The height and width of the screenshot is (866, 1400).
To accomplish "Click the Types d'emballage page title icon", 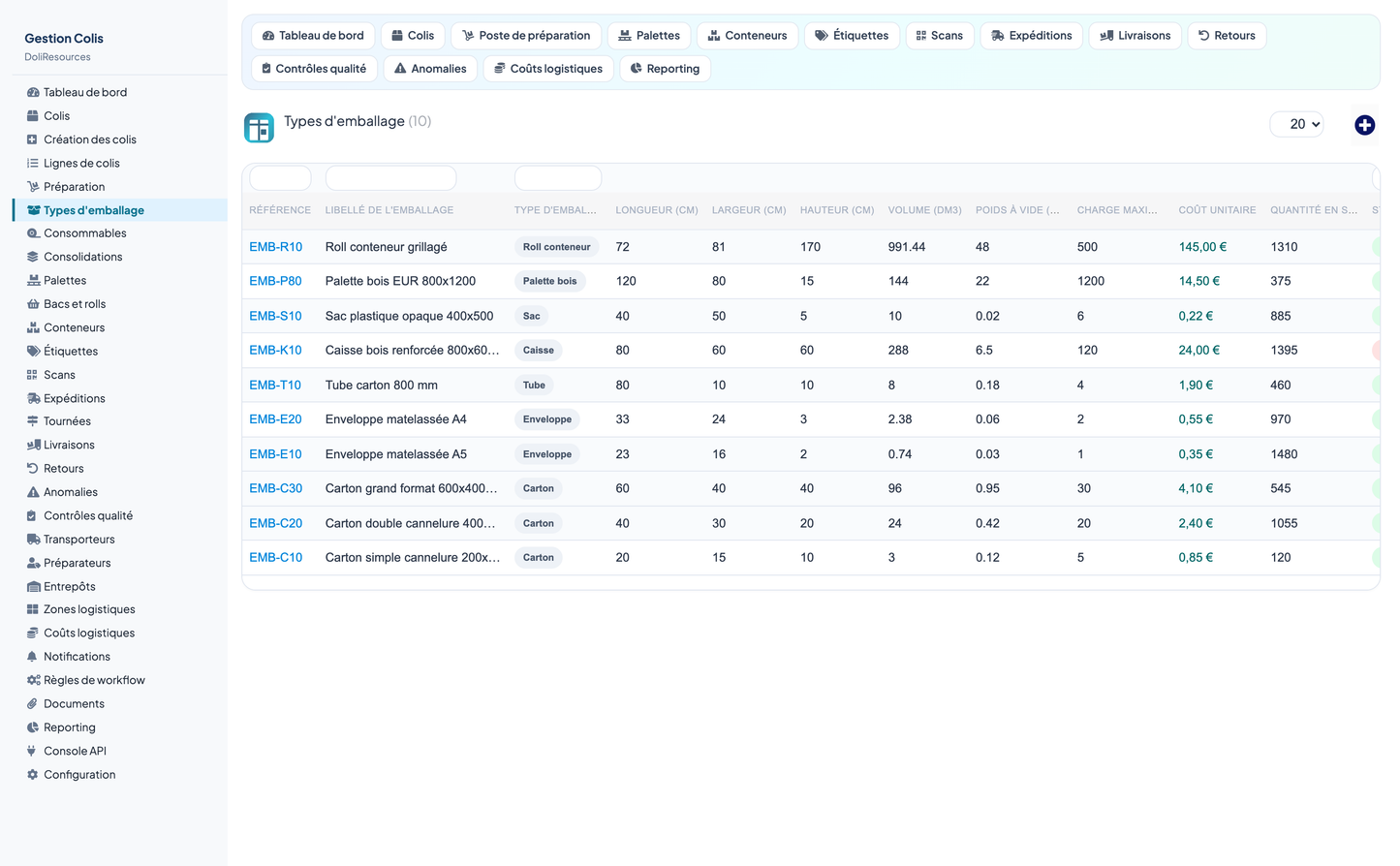I will point(259,128).
